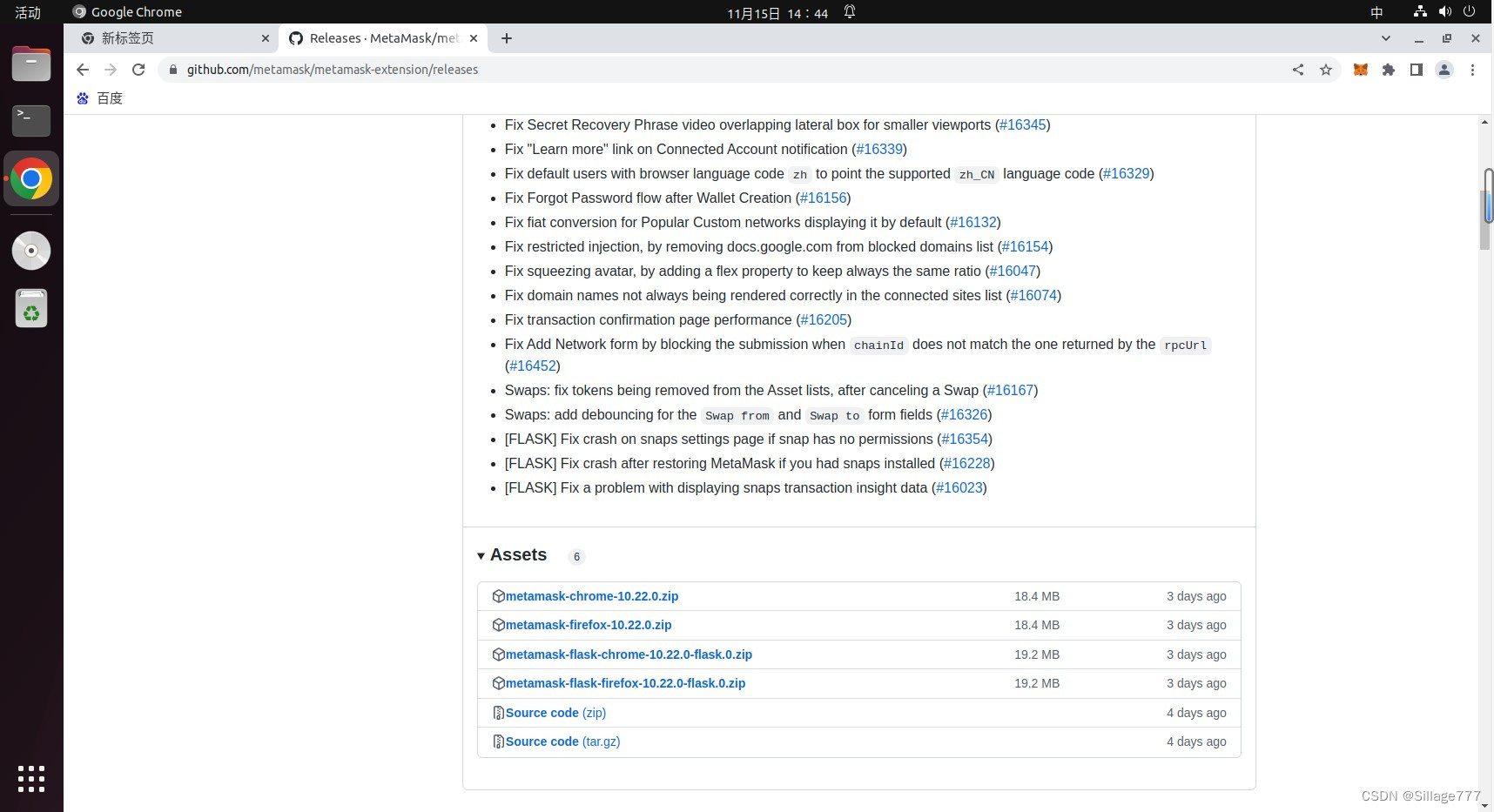Open pull request #16074
The height and width of the screenshot is (812, 1494).
point(1033,296)
